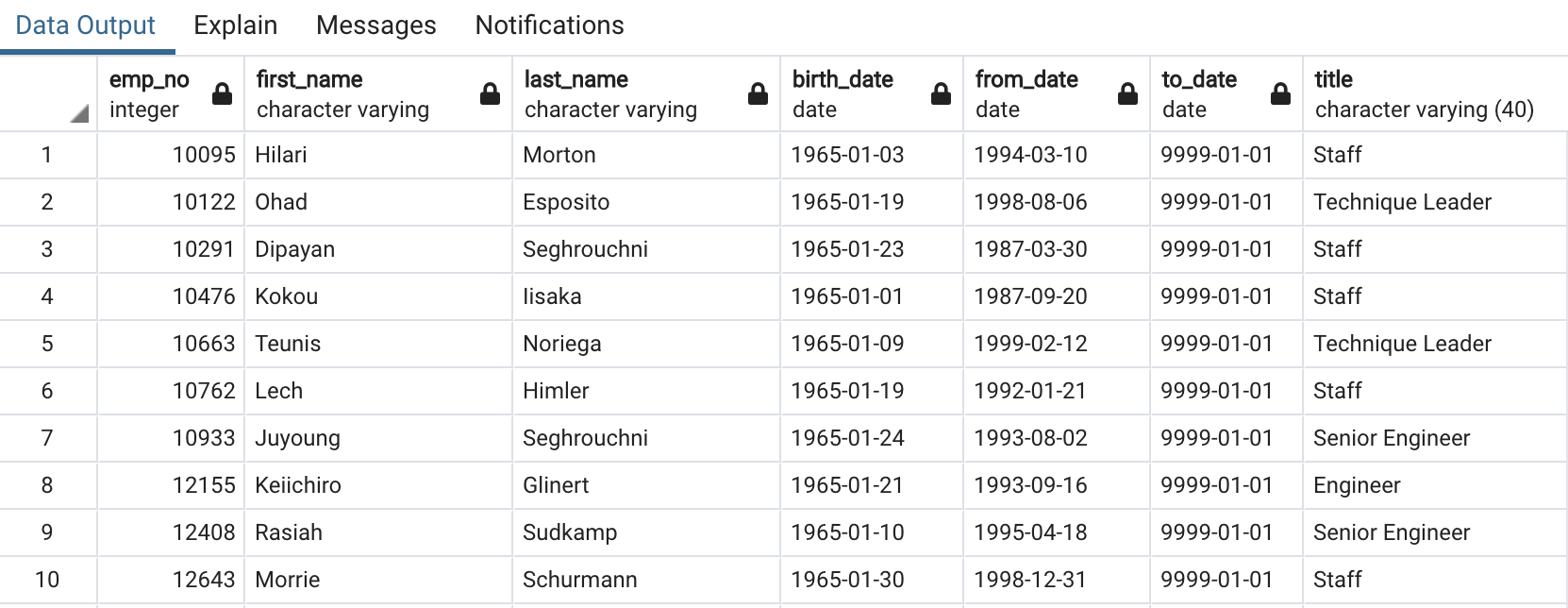Switch to the Explain tab
The width and height of the screenshot is (1568, 608).
[x=234, y=25]
